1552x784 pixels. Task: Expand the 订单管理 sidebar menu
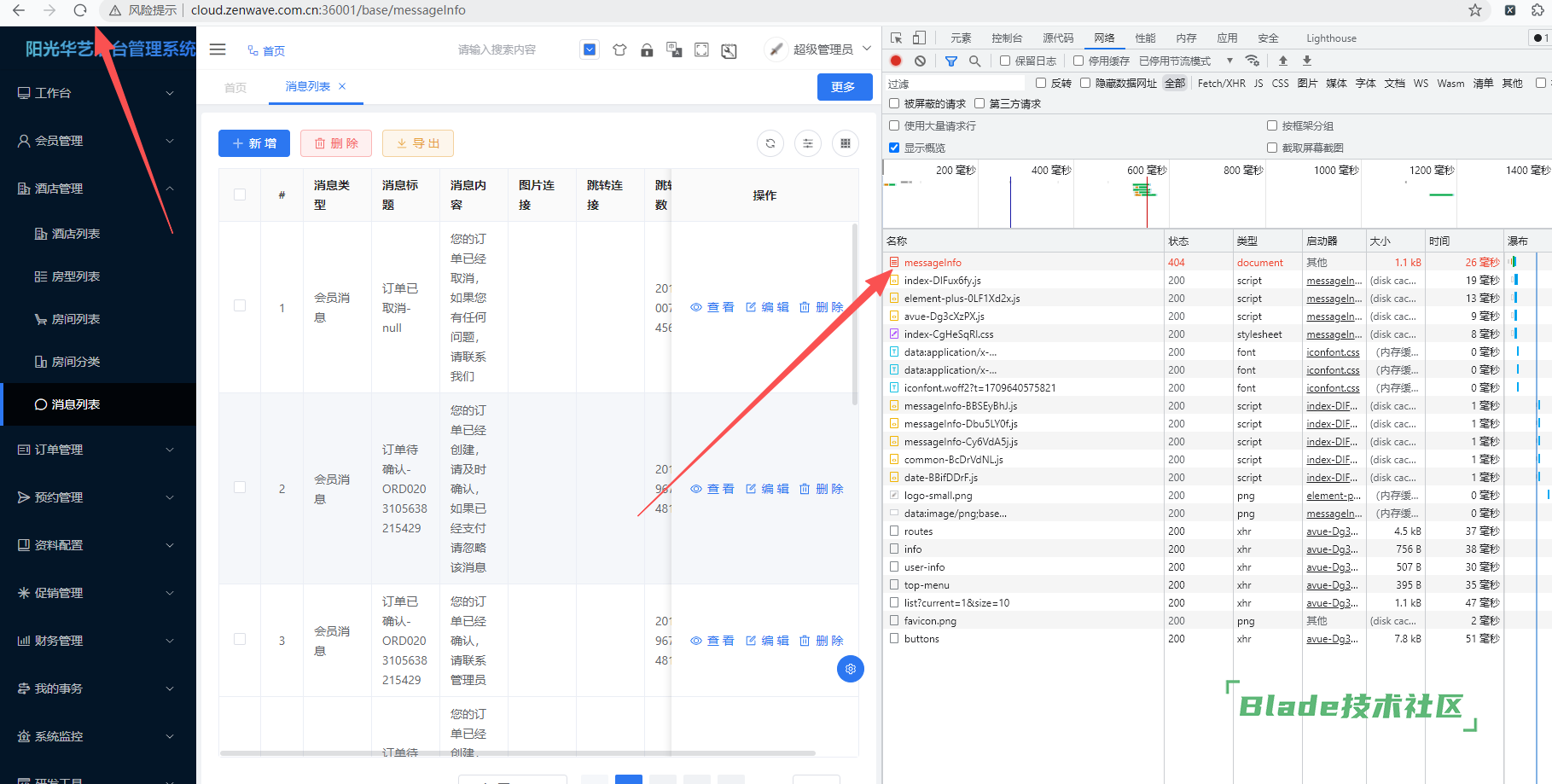tap(97, 450)
